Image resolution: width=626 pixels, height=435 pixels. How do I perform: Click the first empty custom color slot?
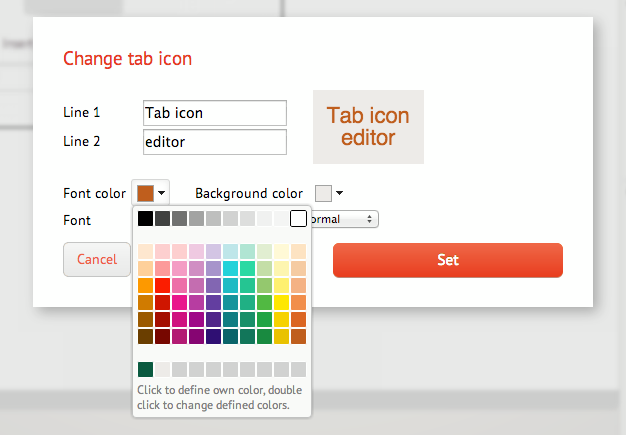coord(162,369)
